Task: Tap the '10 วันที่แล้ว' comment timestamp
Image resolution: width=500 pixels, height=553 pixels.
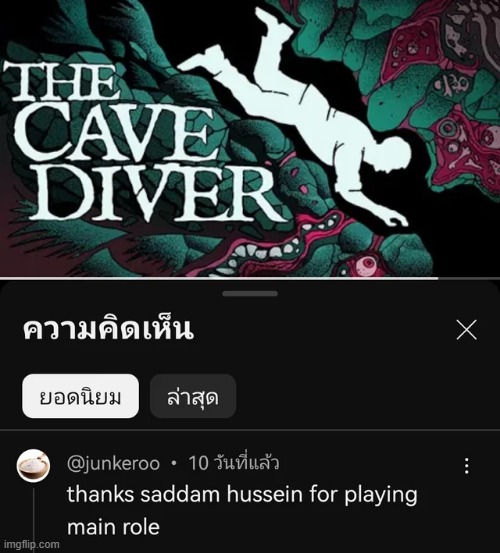Action: tap(234, 463)
